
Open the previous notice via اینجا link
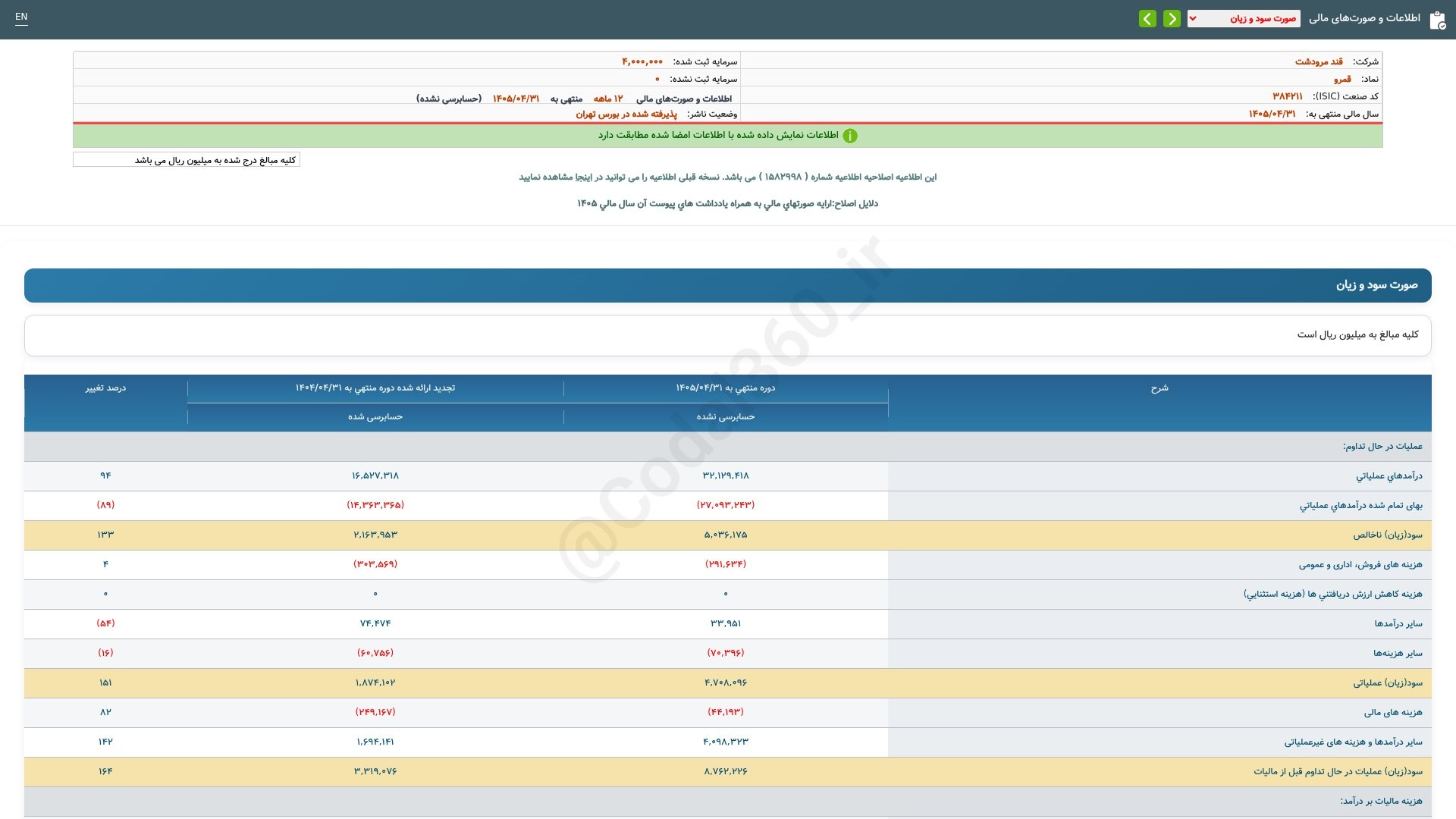tap(584, 177)
